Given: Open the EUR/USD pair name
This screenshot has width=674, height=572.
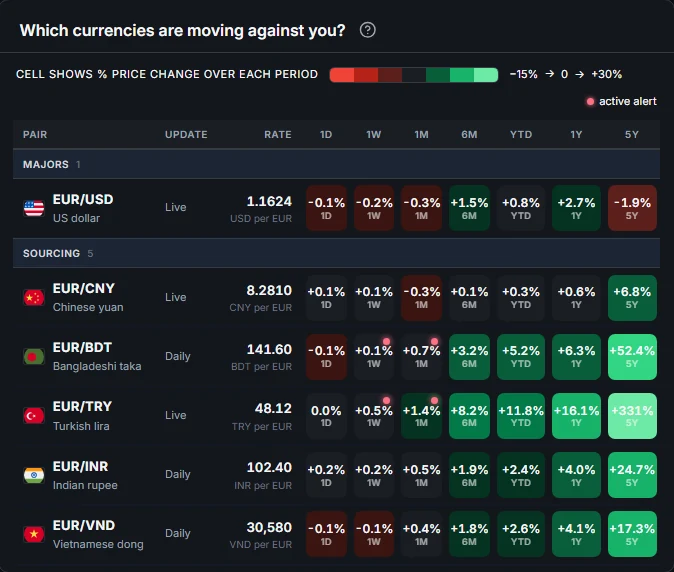Looking at the screenshot, I should 83,199.
